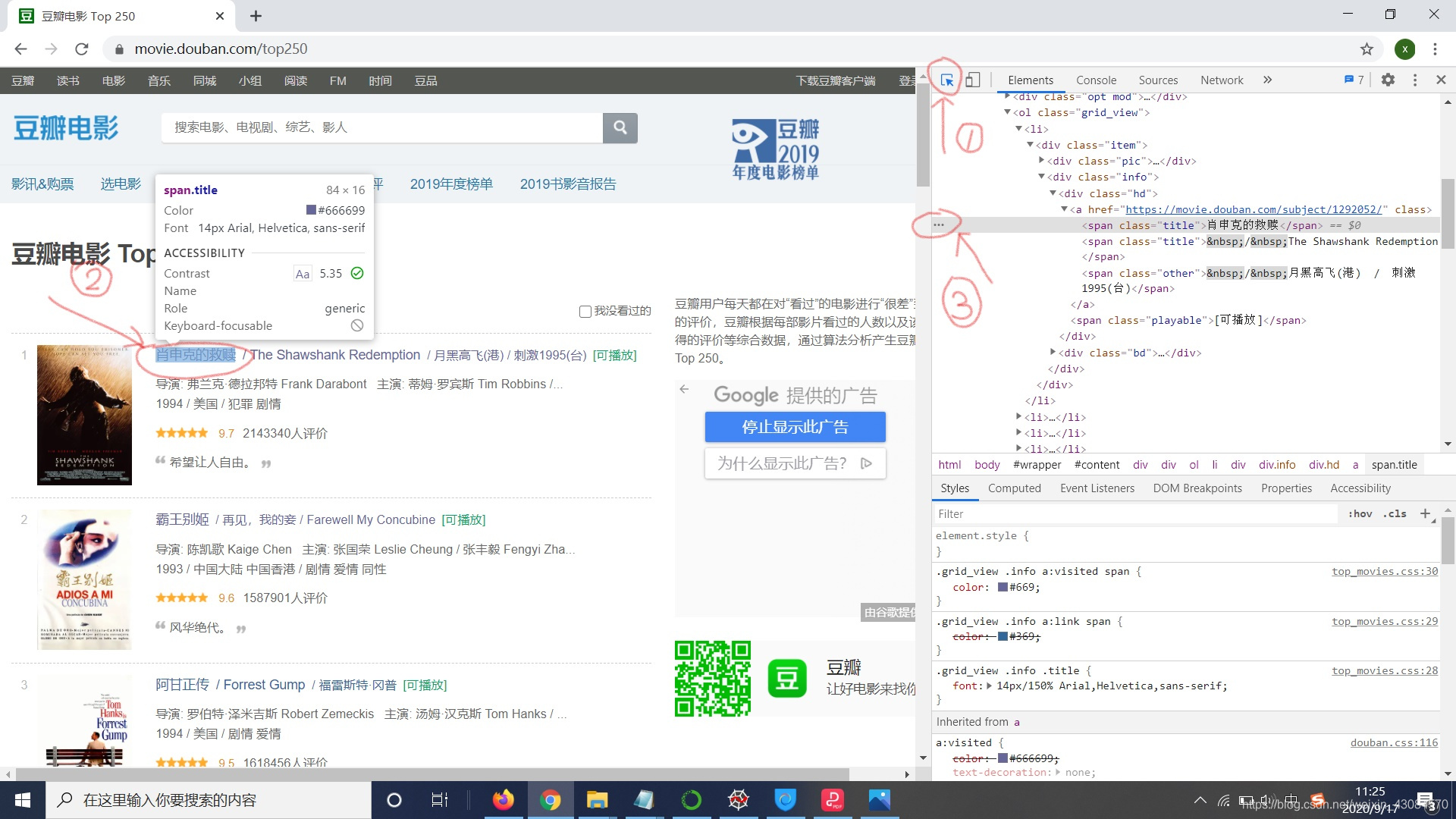The height and width of the screenshot is (819, 1456).
Task: Click the #669 color swatch
Action: coord(1003,587)
